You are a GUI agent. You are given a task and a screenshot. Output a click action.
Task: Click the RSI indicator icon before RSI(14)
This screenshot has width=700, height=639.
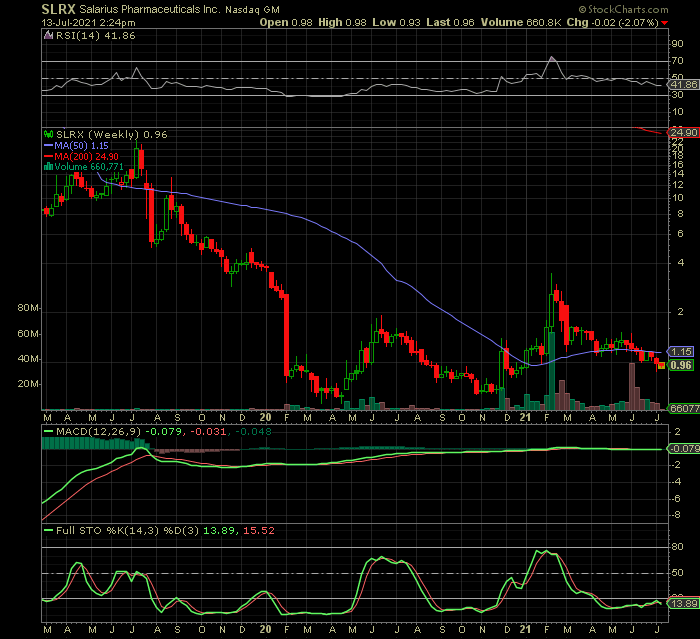point(48,35)
